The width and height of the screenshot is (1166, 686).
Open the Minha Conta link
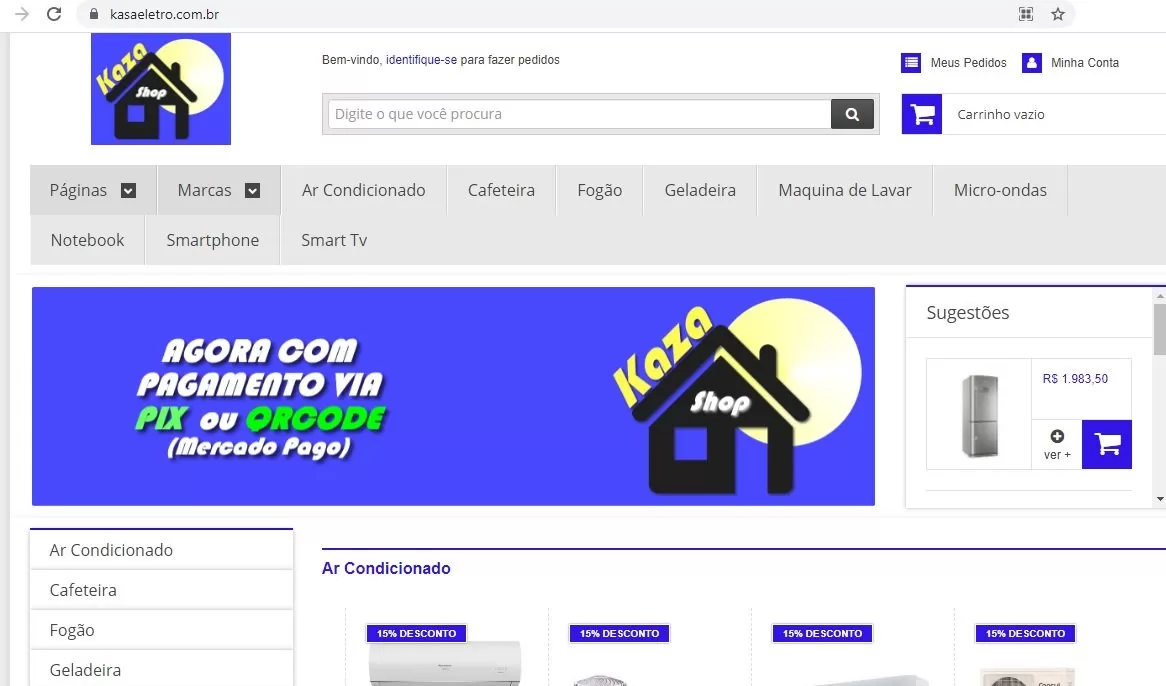1085,62
